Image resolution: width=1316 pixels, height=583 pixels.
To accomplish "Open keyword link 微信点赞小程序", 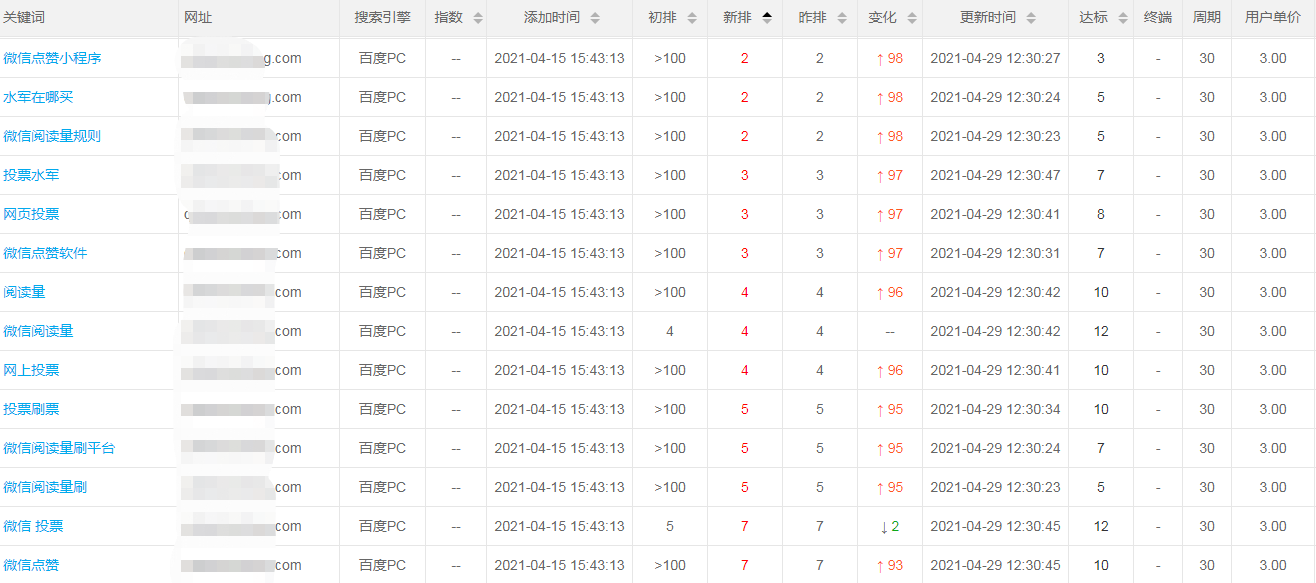I will pyautogui.click(x=52, y=58).
